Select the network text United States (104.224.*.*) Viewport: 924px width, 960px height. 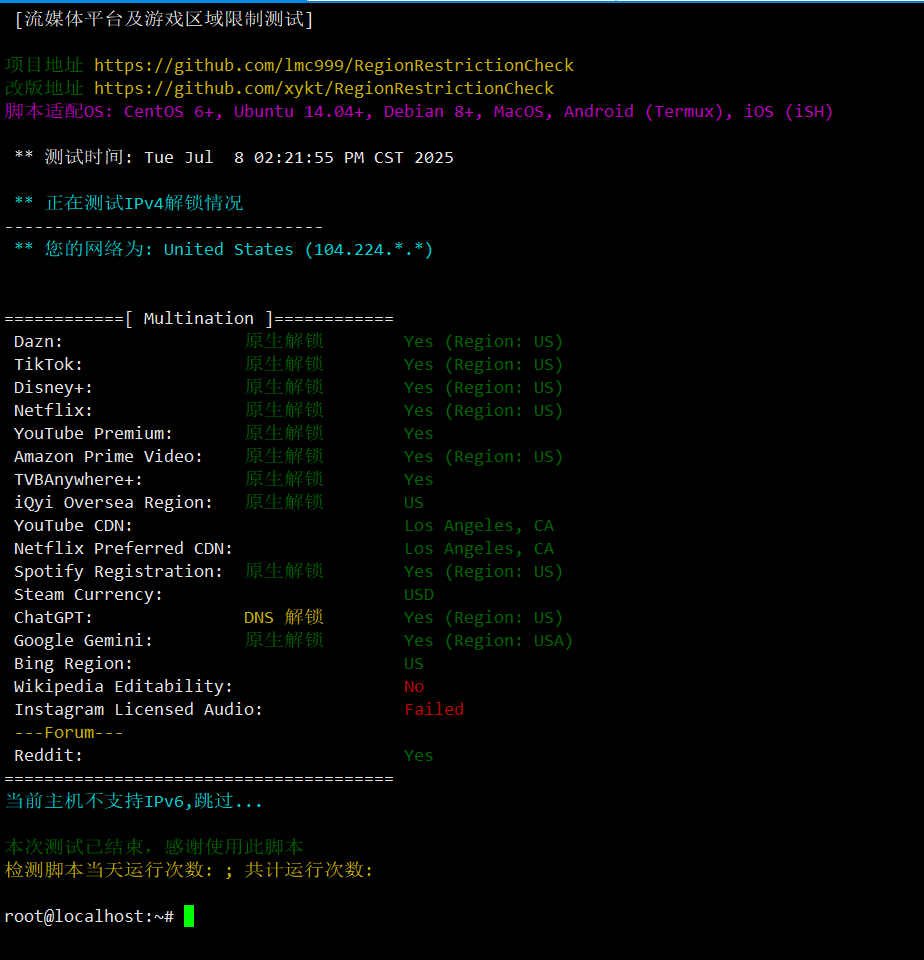(x=298, y=250)
